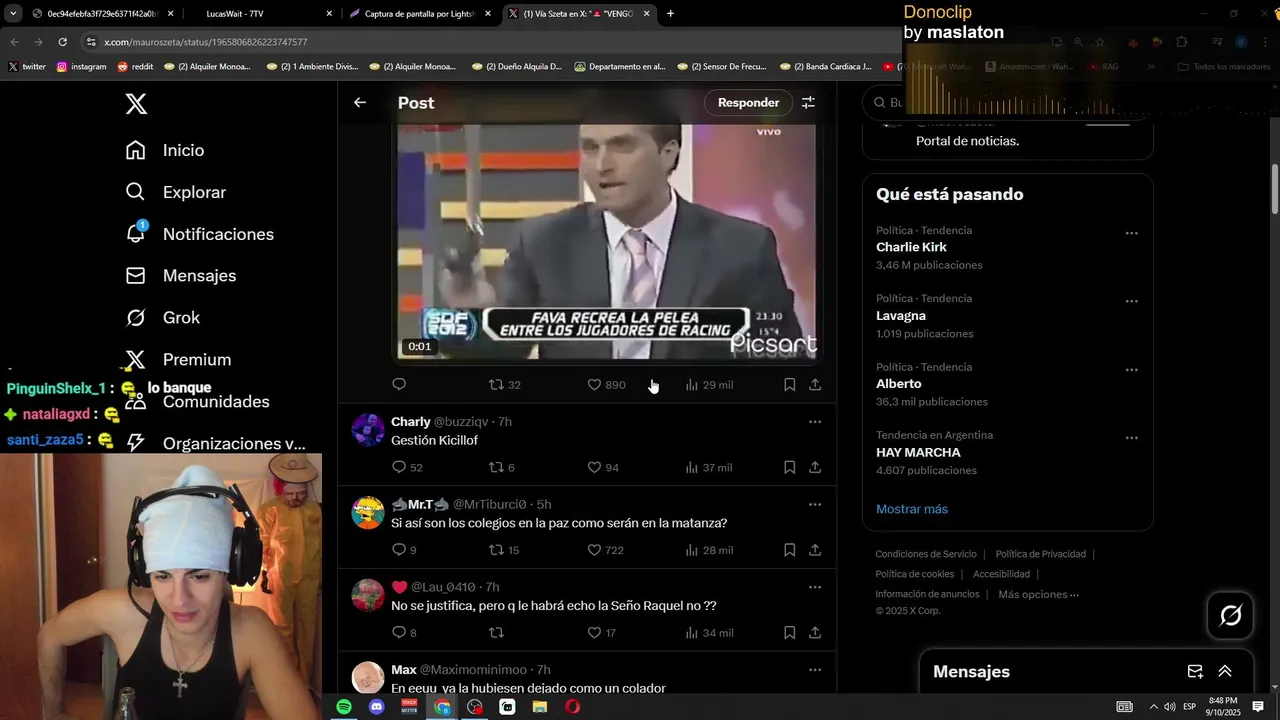Bookmark Charly's comment

tap(789, 467)
